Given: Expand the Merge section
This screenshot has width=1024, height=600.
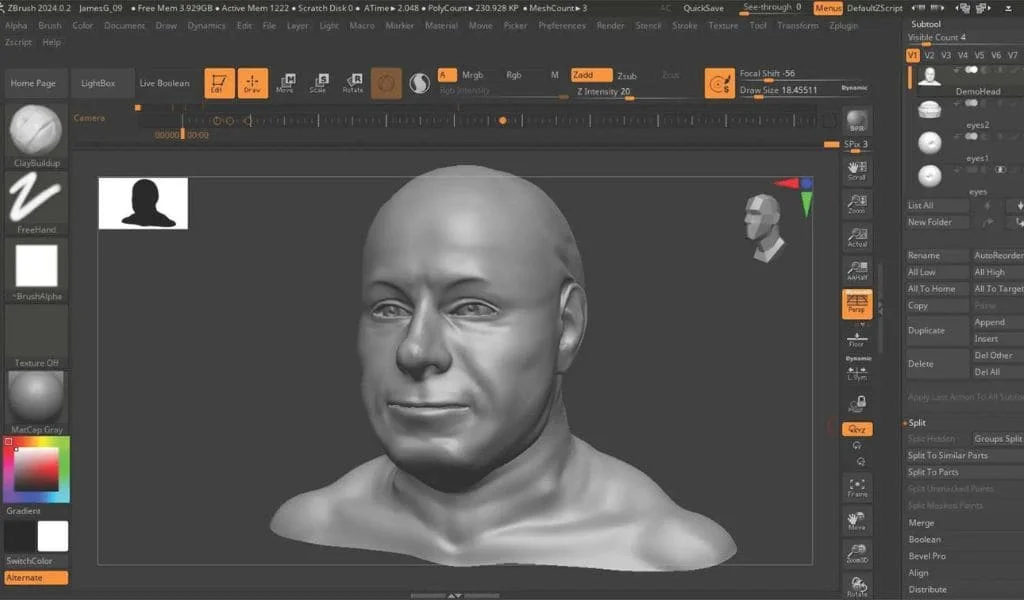Looking at the screenshot, I should 921,522.
